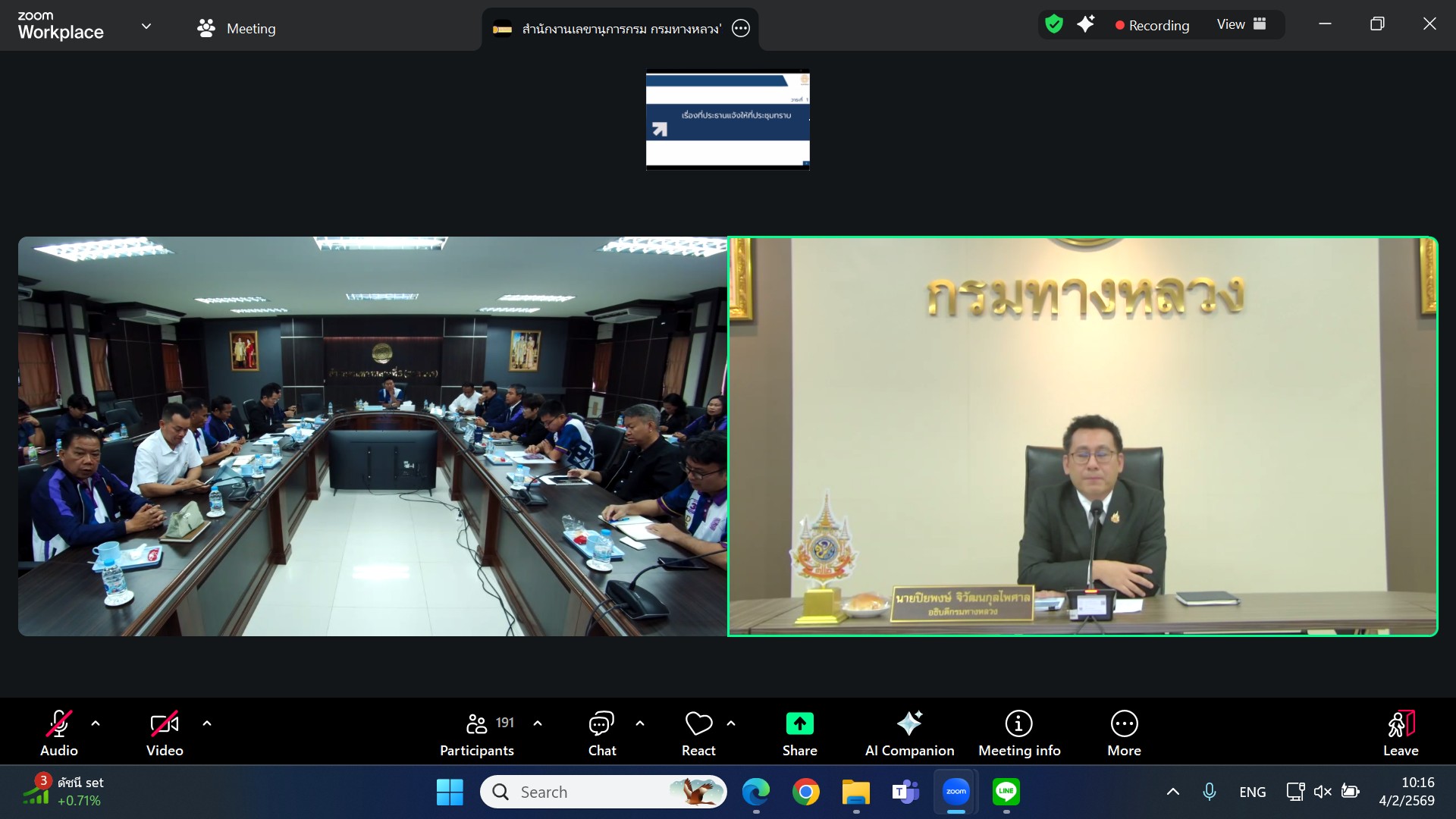This screenshot has width=1456, height=819.
Task: Open the Participants panel
Action: tap(477, 733)
